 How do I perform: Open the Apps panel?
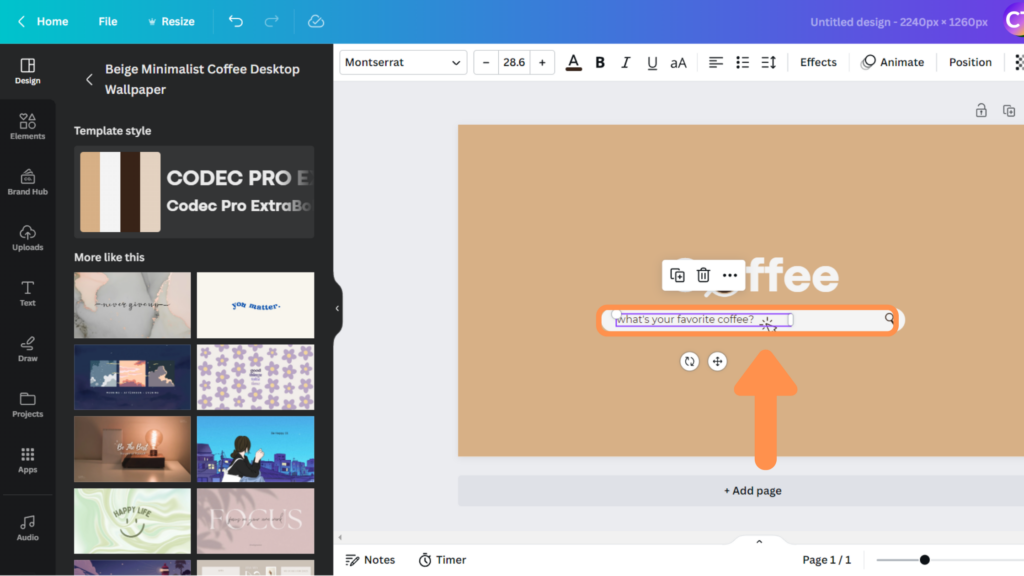point(27,460)
